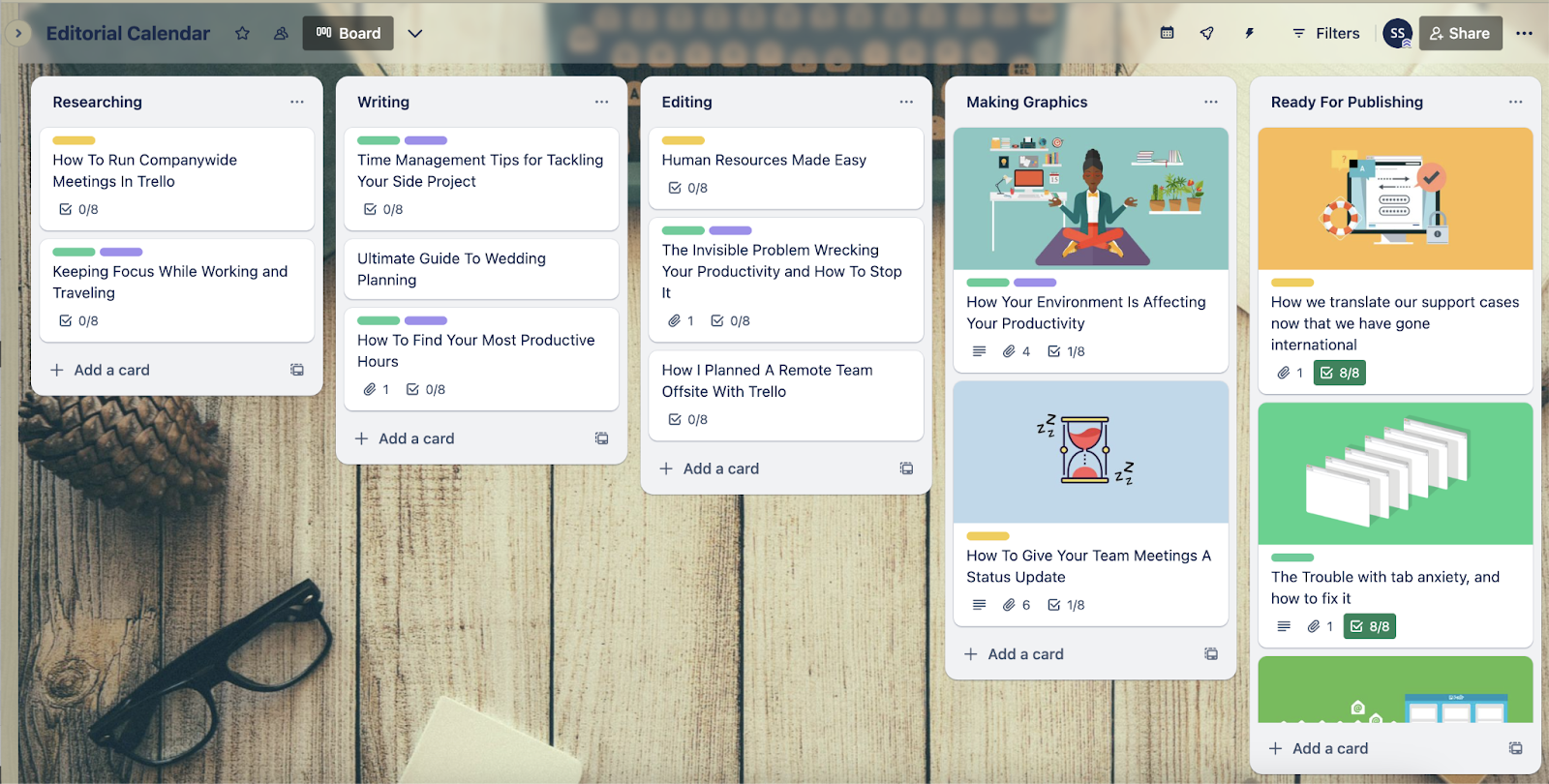
Task: Click the workspace visibility icon
Action: [281, 33]
